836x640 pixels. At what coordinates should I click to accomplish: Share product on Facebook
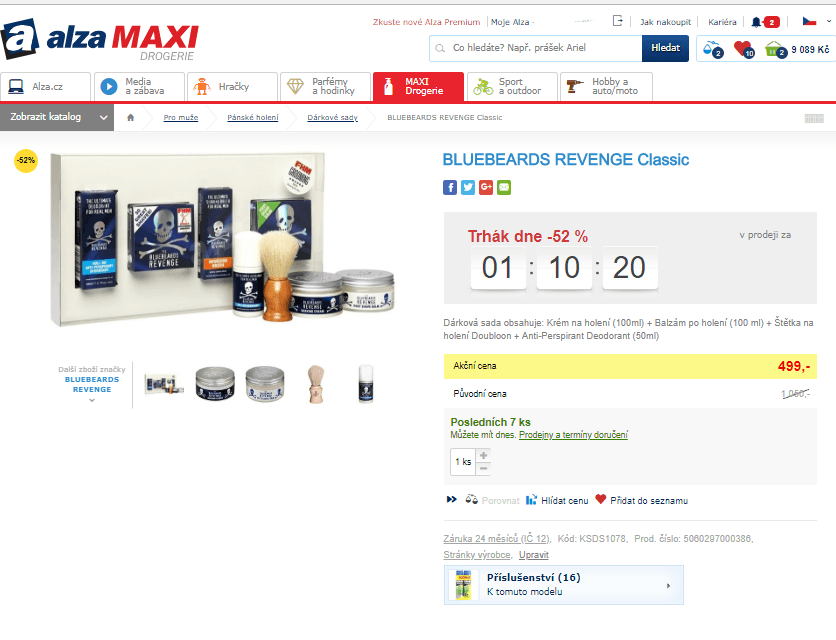coord(450,187)
